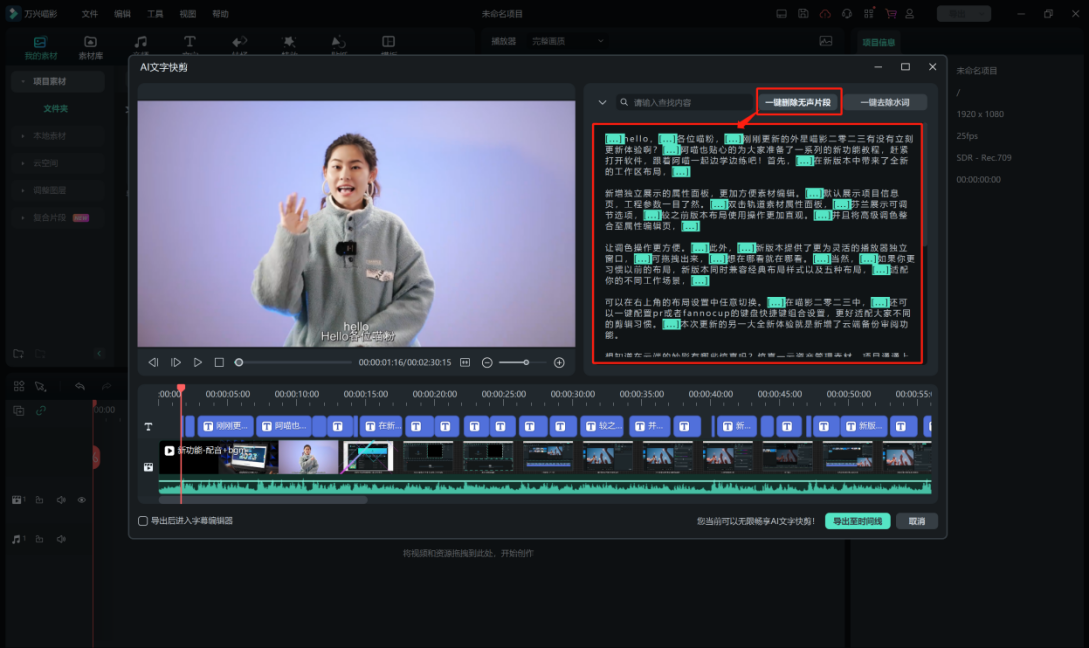Enable the 导出后进入字幕编辑器 checkbox
This screenshot has width=1089, height=648.
pos(143,521)
